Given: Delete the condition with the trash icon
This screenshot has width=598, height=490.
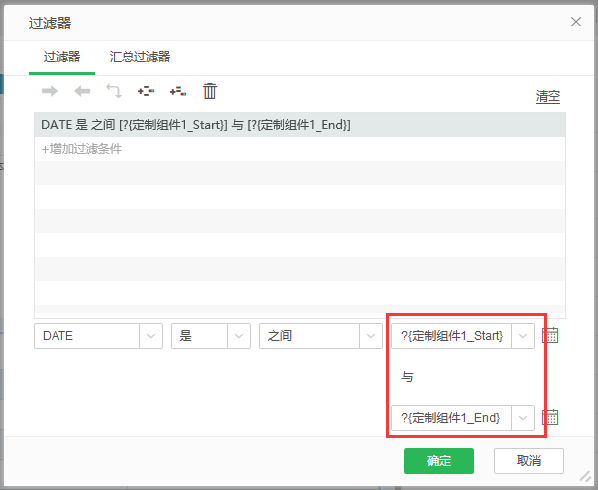Looking at the screenshot, I should [210, 91].
